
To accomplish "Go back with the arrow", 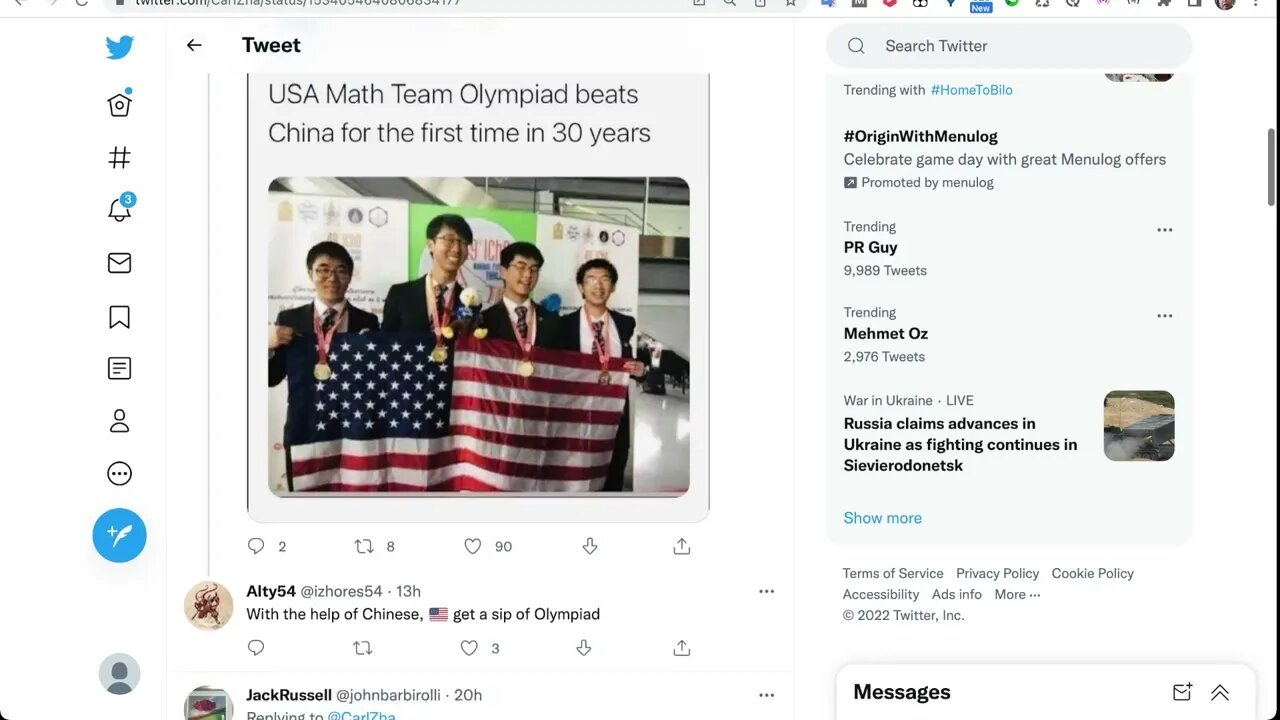I will (194, 45).
